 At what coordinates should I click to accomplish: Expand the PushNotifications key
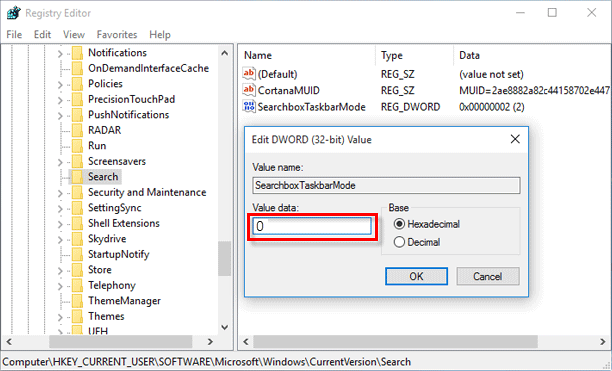click(x=60, y=115)
